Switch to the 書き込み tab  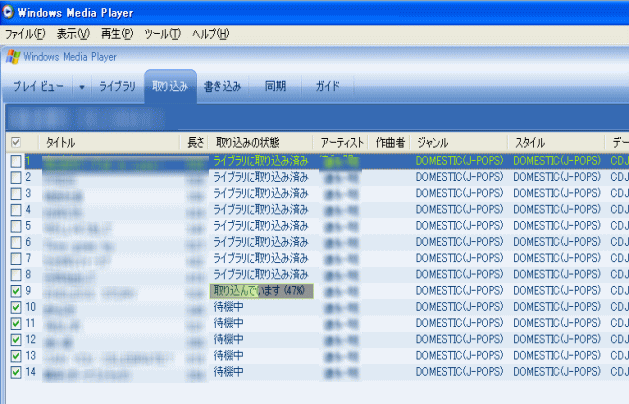click(x=222, y=86)
